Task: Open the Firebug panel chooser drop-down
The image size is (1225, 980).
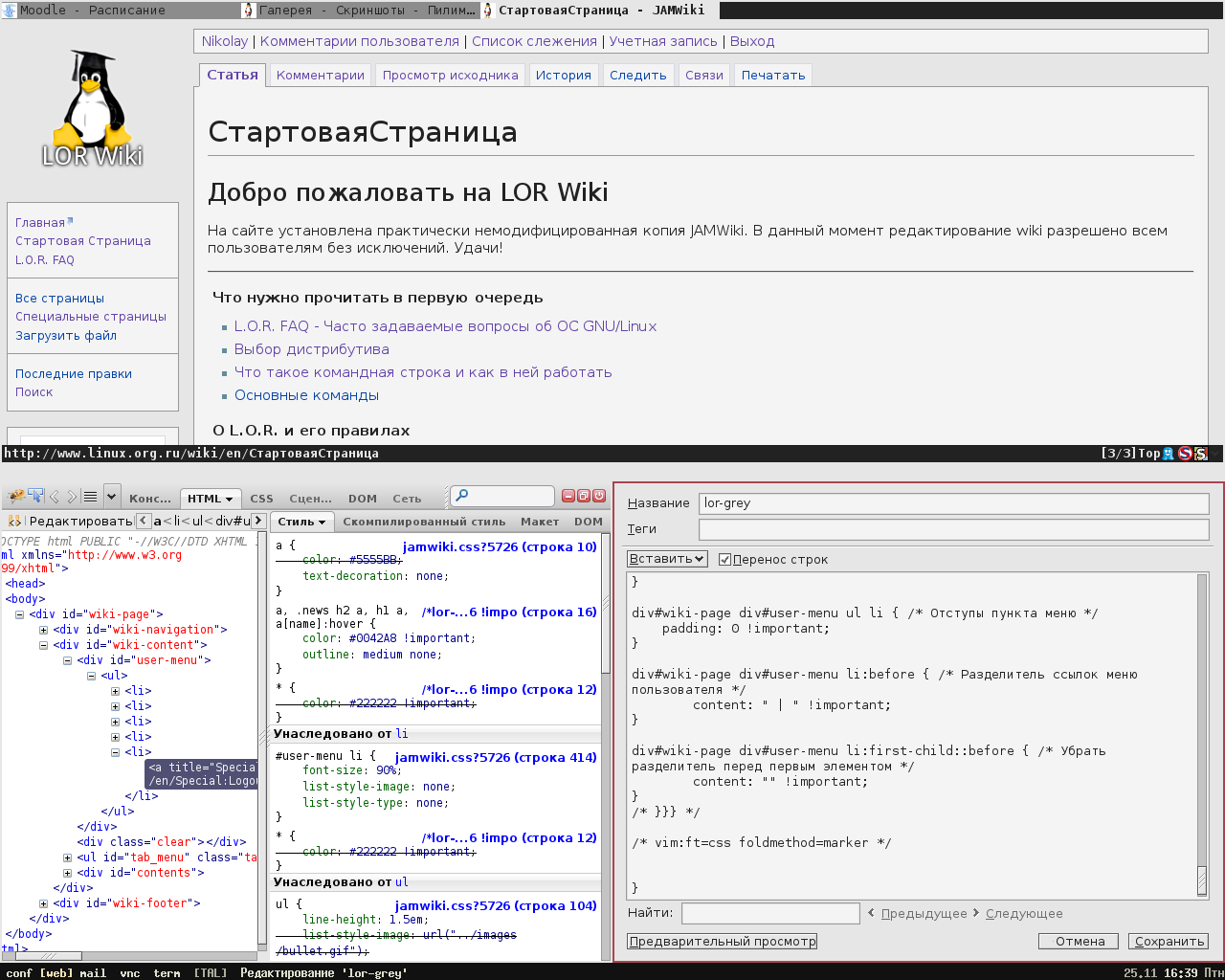Action: click(112, 497)
